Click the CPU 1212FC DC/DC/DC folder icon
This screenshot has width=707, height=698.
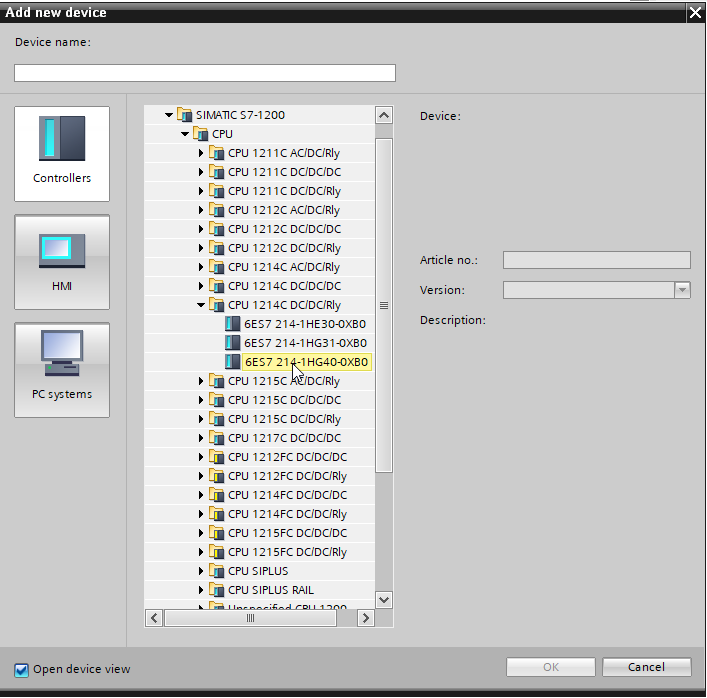(216, 457)
